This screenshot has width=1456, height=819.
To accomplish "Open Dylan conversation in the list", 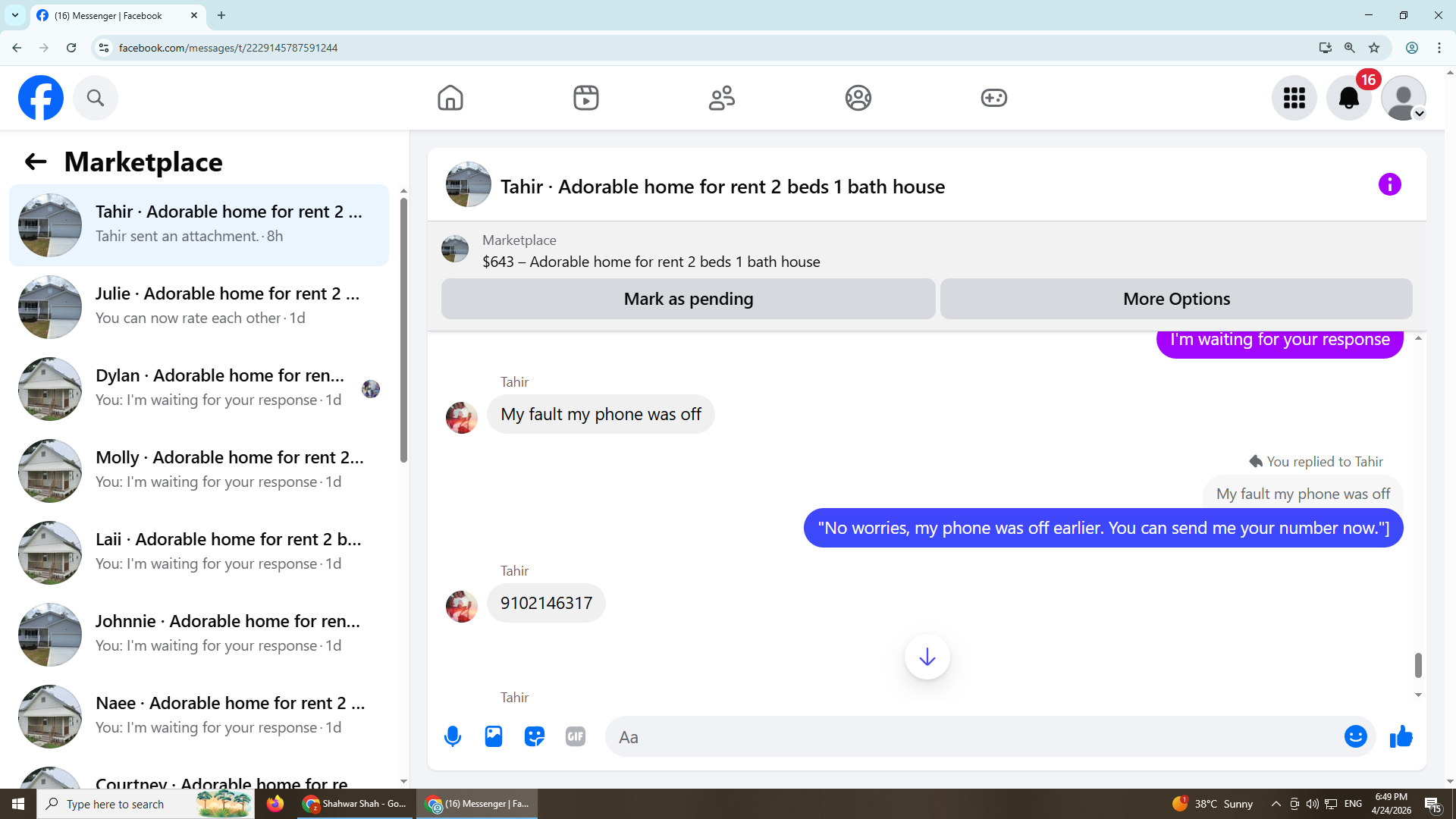I will [199, 389].
